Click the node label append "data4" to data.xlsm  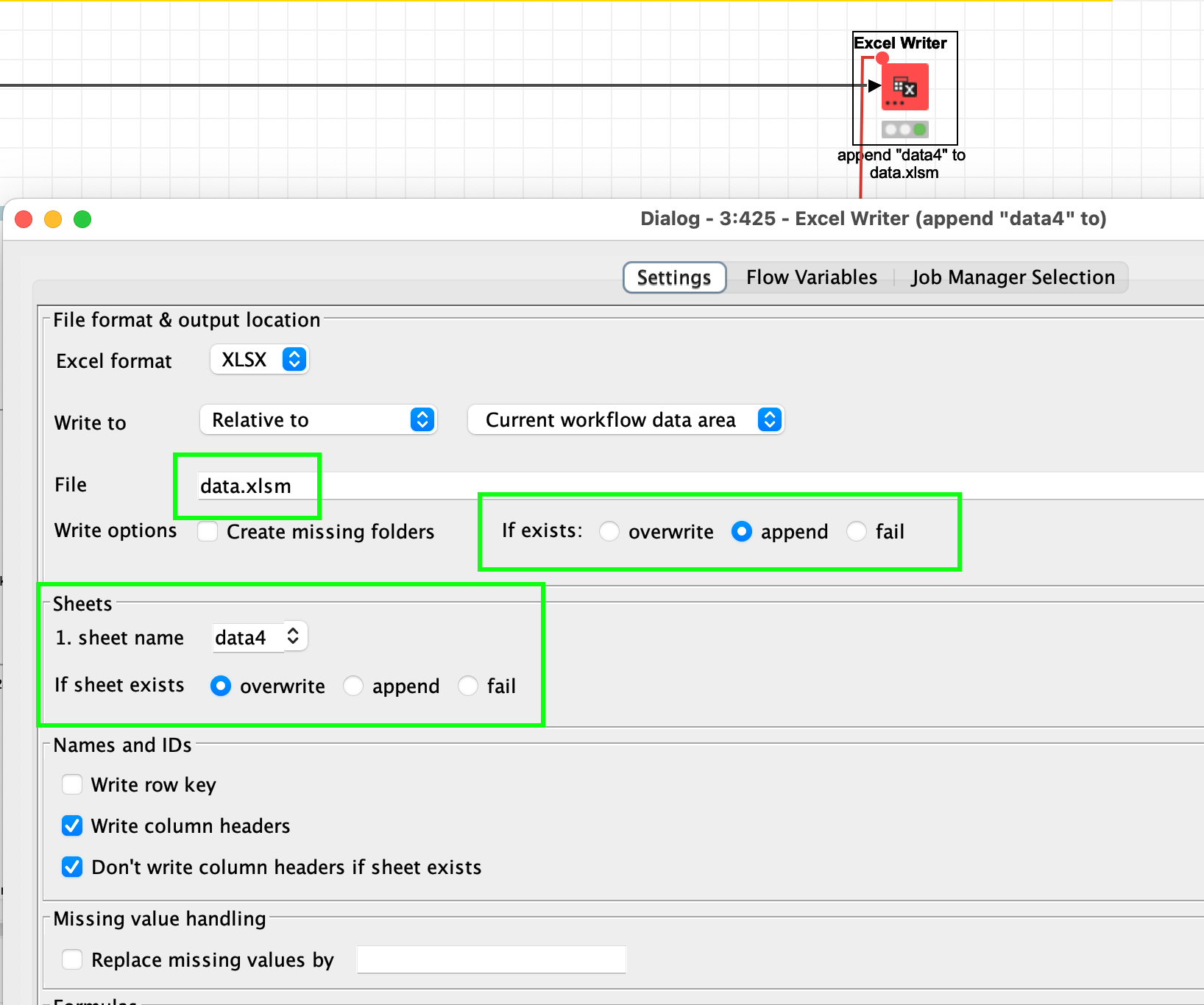(902, 163)
